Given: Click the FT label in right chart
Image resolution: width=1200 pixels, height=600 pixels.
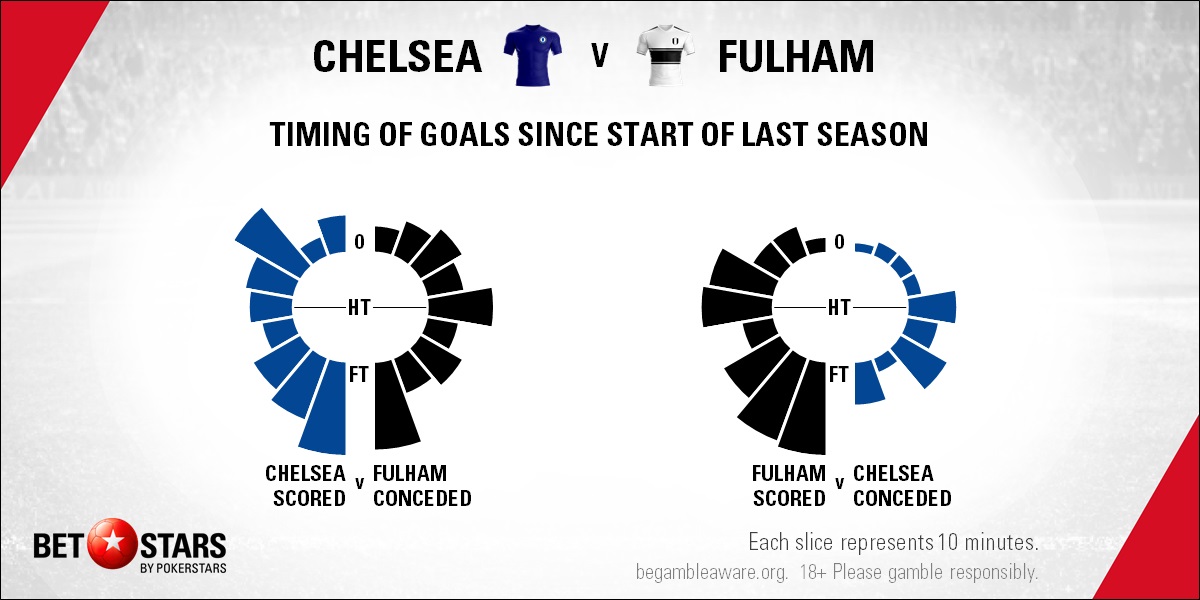Looking at the screenshot, I should tap(839, 375).
